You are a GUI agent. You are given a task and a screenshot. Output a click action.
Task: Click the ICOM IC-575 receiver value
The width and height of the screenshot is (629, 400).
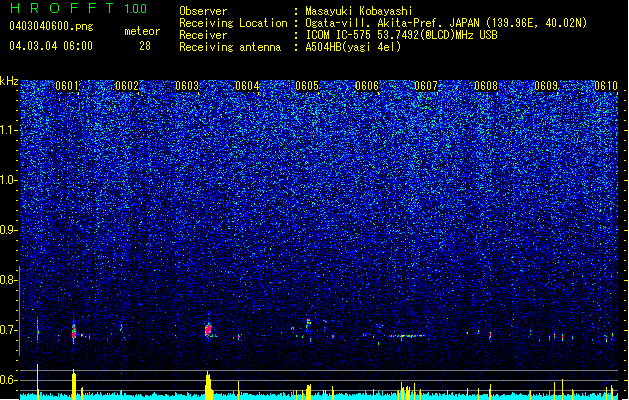click(x=402, y=35)
